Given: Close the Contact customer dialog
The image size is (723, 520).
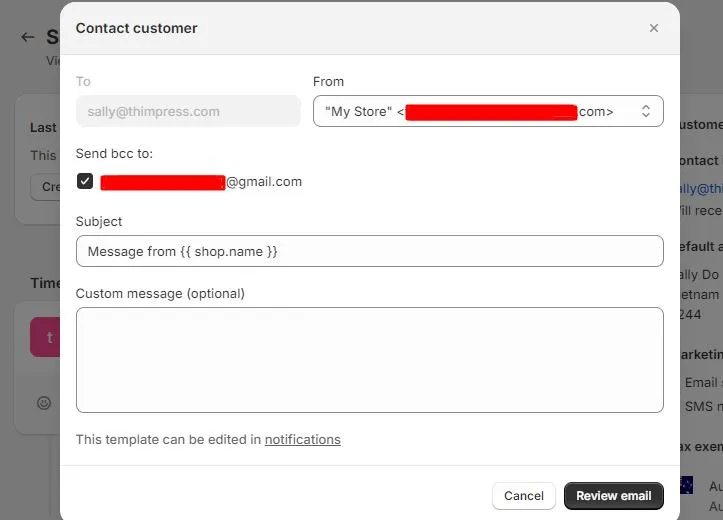Looking at the screenshot, I should pos(653,28).
